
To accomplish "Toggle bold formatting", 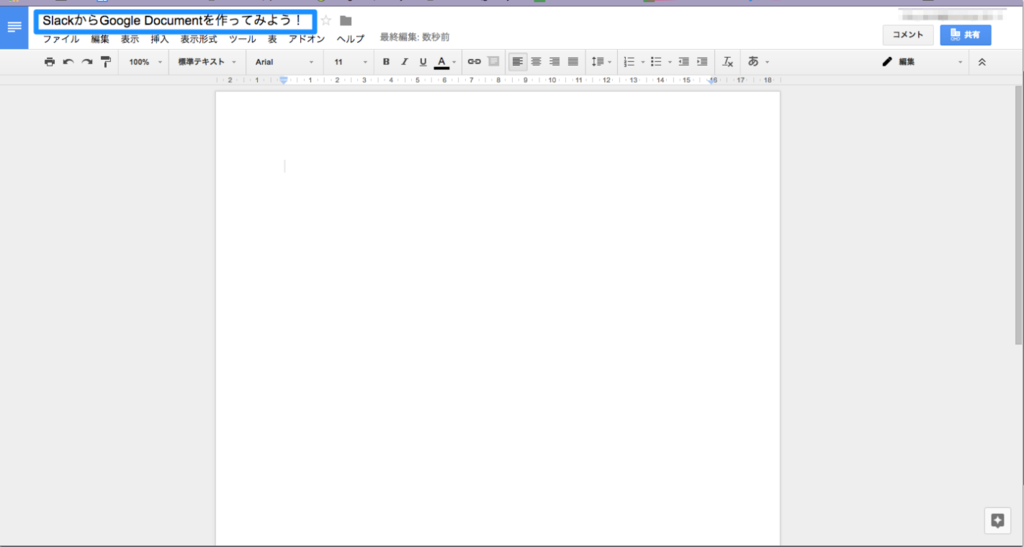I will pos(386,62).
